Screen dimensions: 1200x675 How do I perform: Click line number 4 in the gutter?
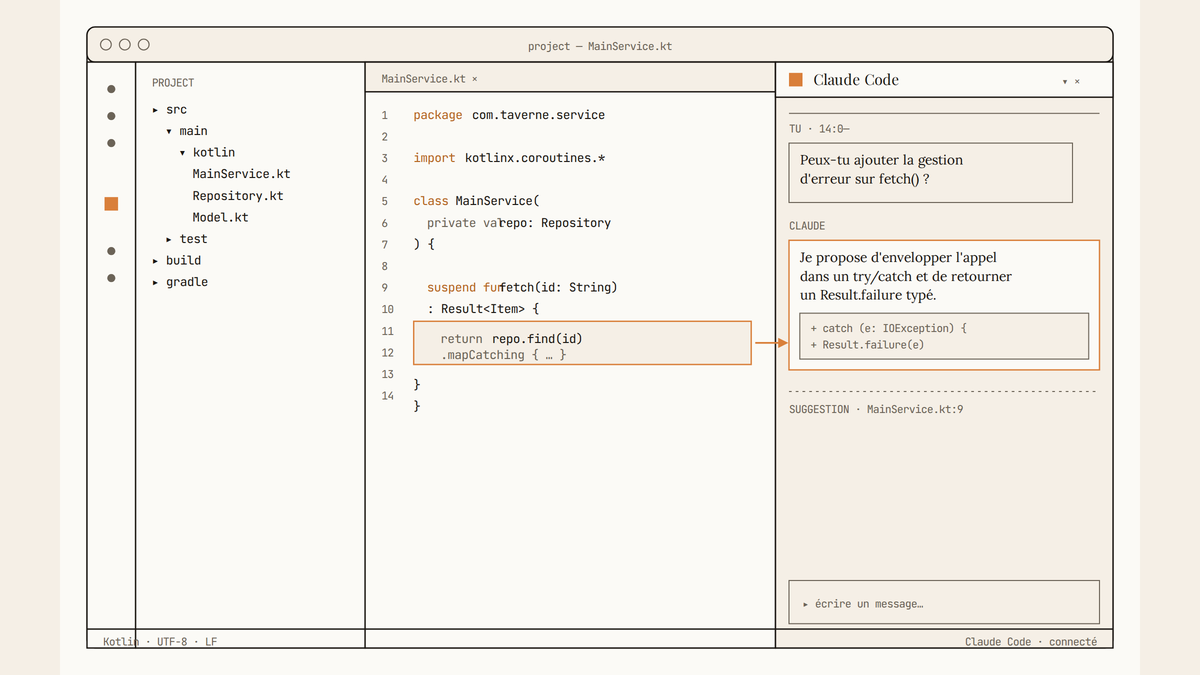385,180
